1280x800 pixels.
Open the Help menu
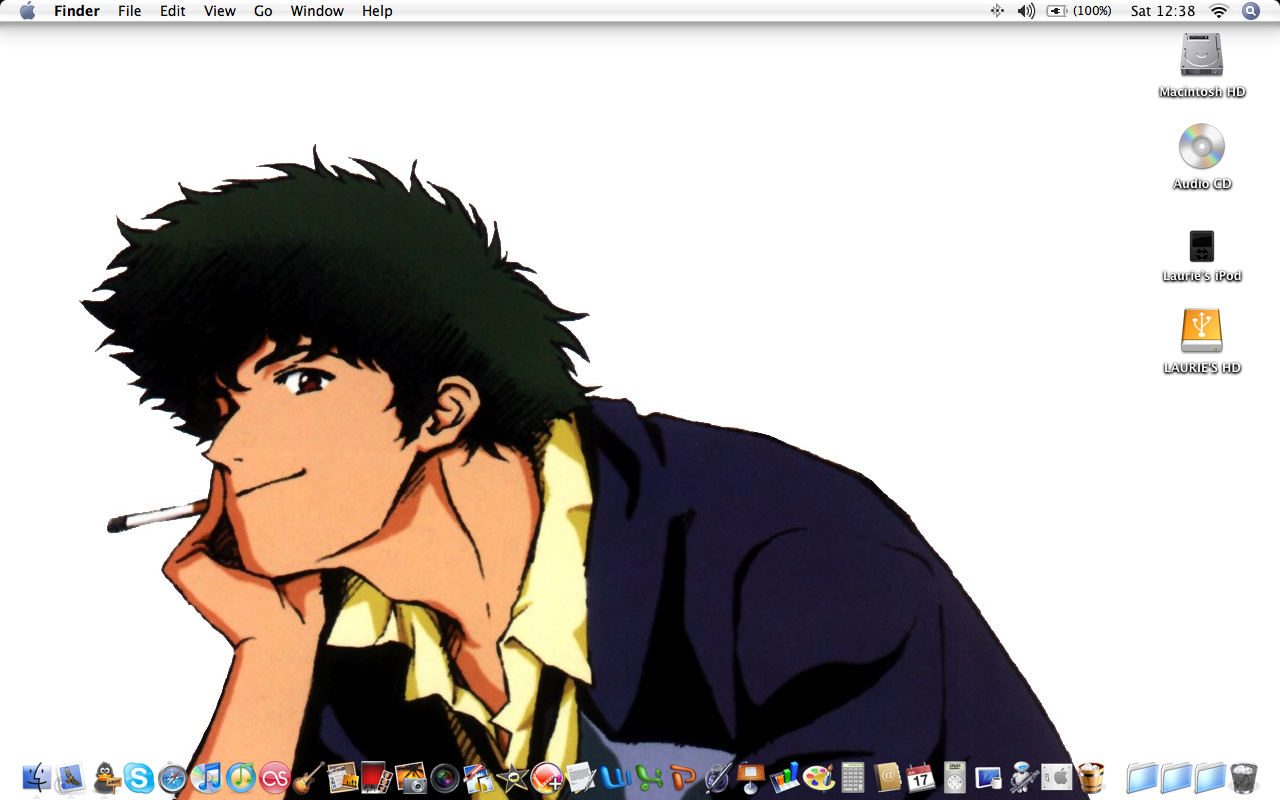(x=377, y=11)
